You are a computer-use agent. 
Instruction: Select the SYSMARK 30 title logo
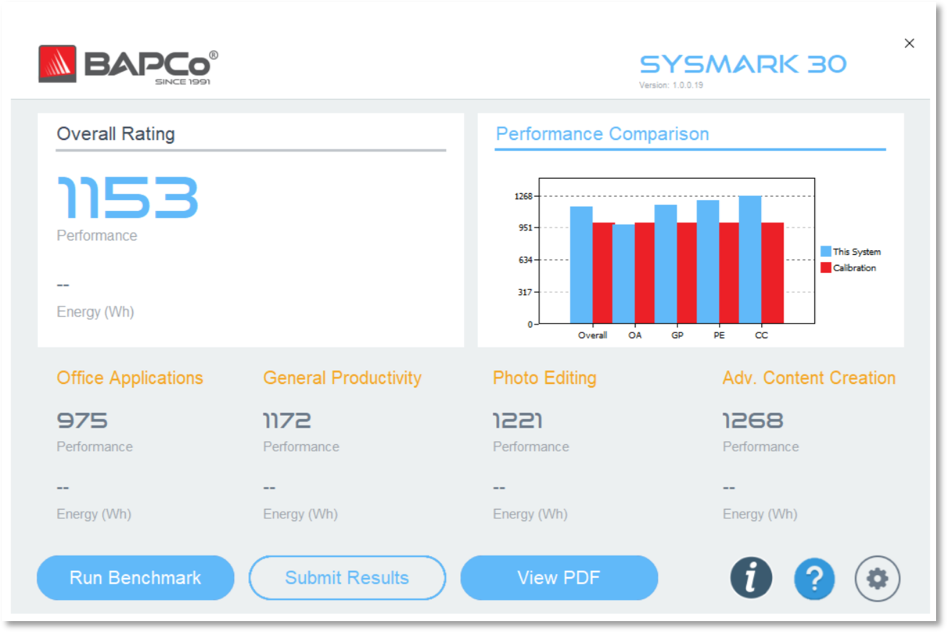pos(742,62)
